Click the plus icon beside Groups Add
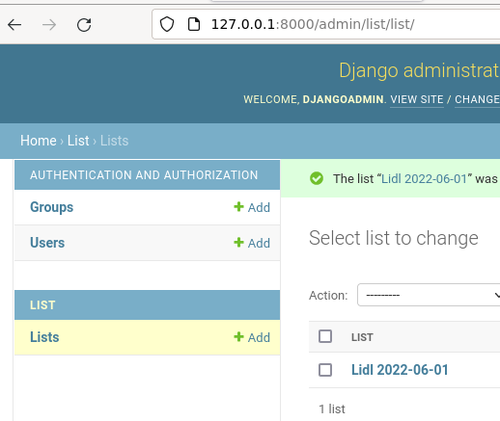Viewport: 500px width, 421px height. point(239,207)
